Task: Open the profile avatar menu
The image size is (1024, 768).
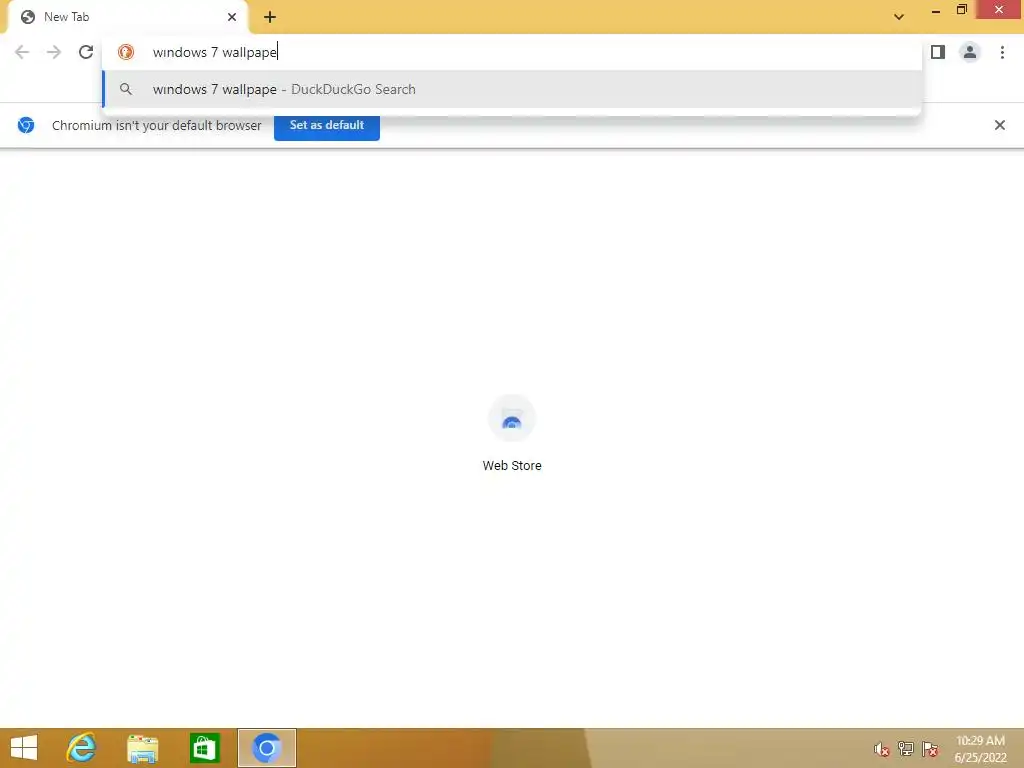Action: 970,52
